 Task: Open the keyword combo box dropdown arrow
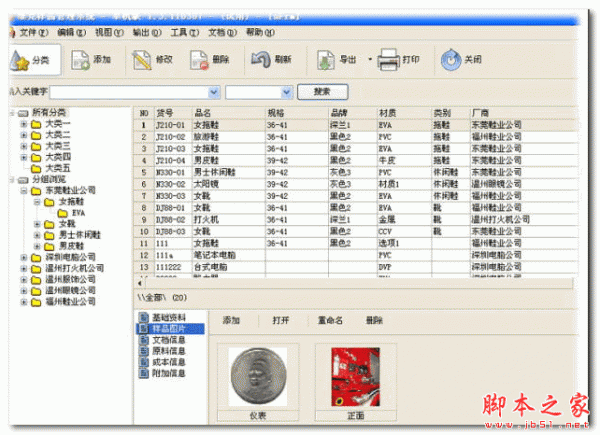point(214,92)
